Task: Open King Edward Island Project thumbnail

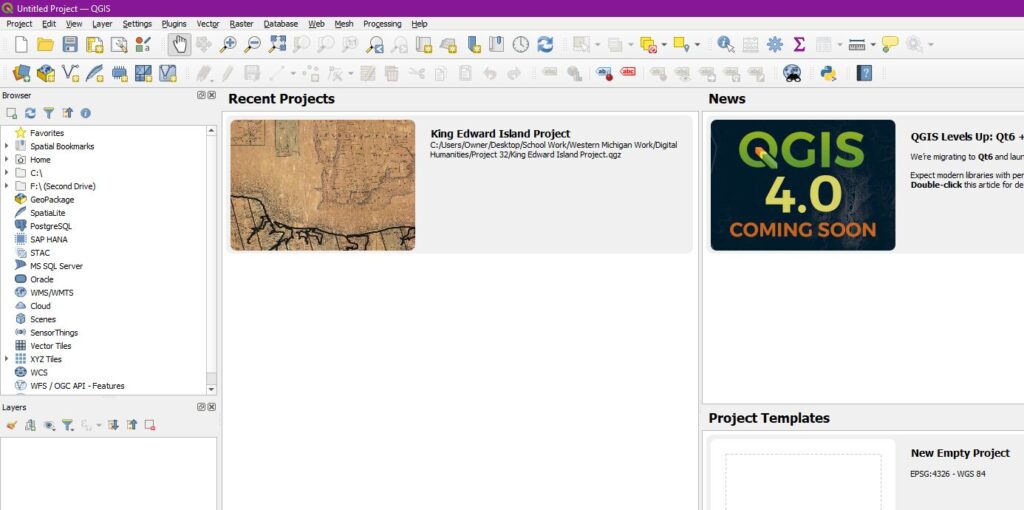Action: [323, 185]
